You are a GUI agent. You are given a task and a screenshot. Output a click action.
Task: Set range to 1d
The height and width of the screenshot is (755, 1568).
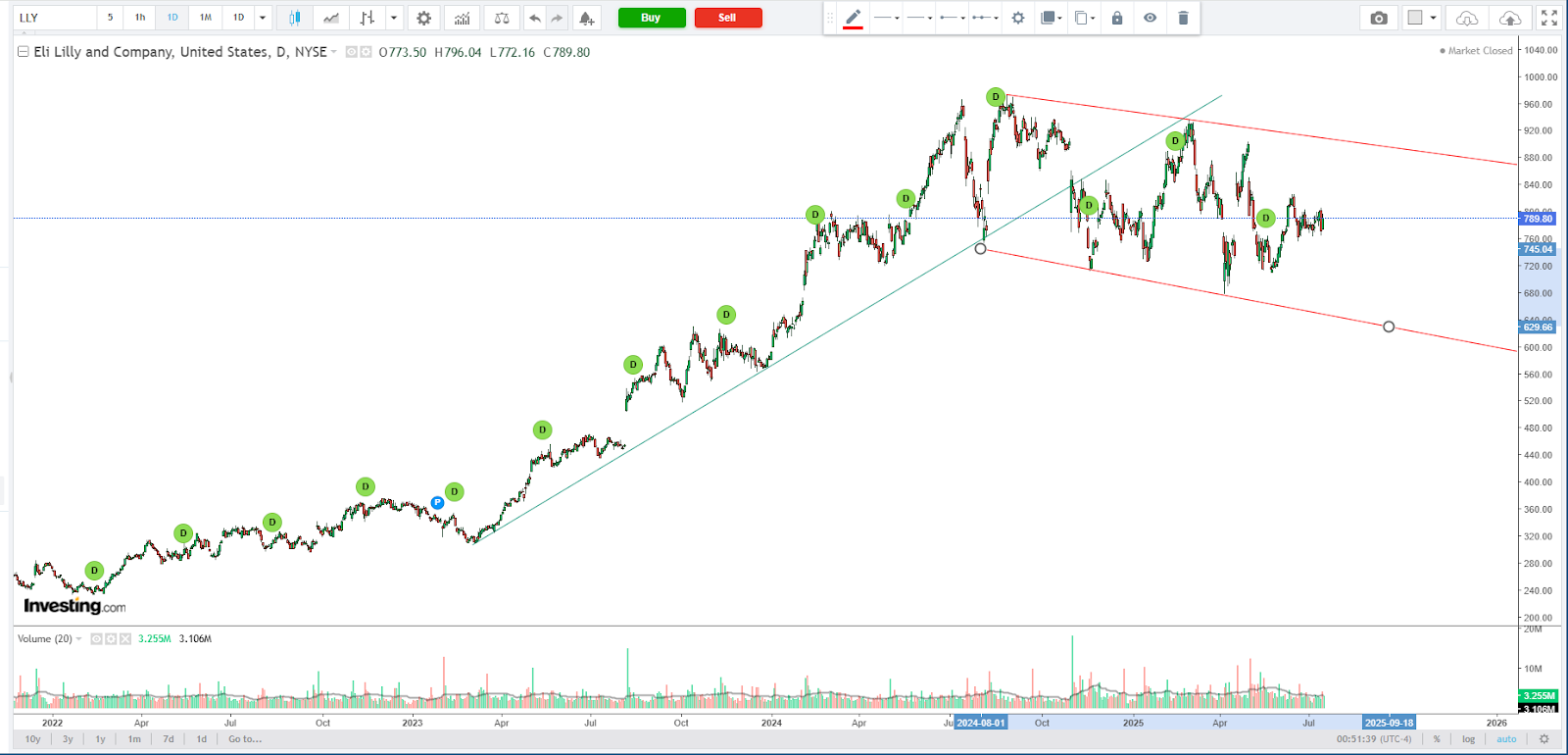point(202,739)
